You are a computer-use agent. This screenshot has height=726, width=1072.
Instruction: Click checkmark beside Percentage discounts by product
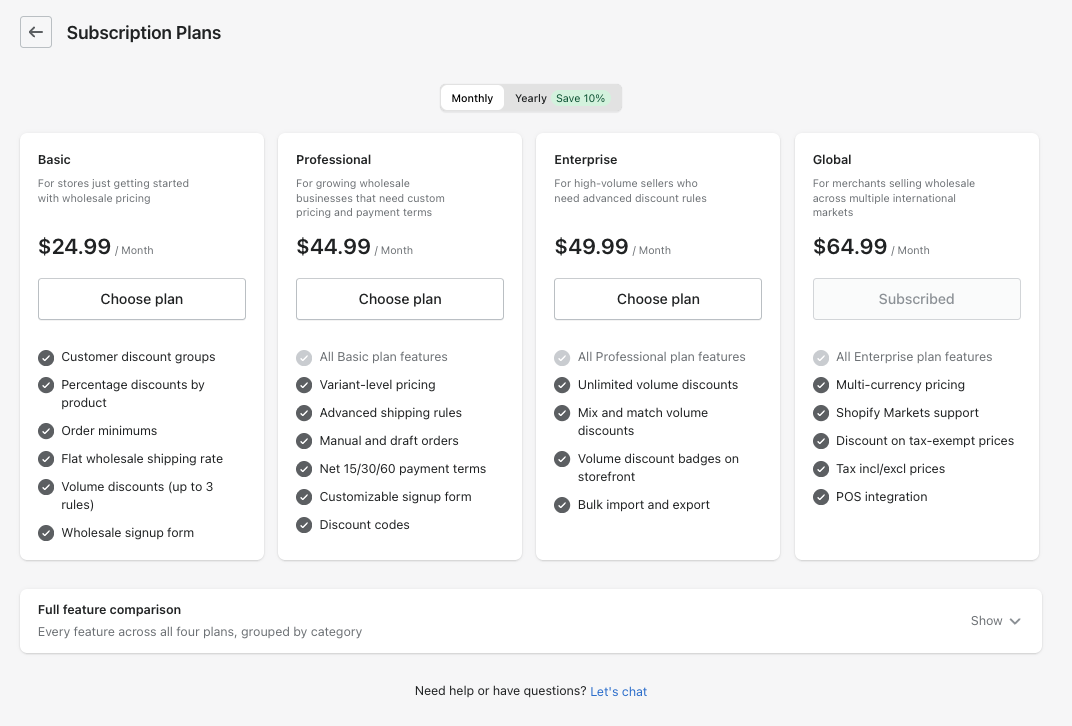46,386
